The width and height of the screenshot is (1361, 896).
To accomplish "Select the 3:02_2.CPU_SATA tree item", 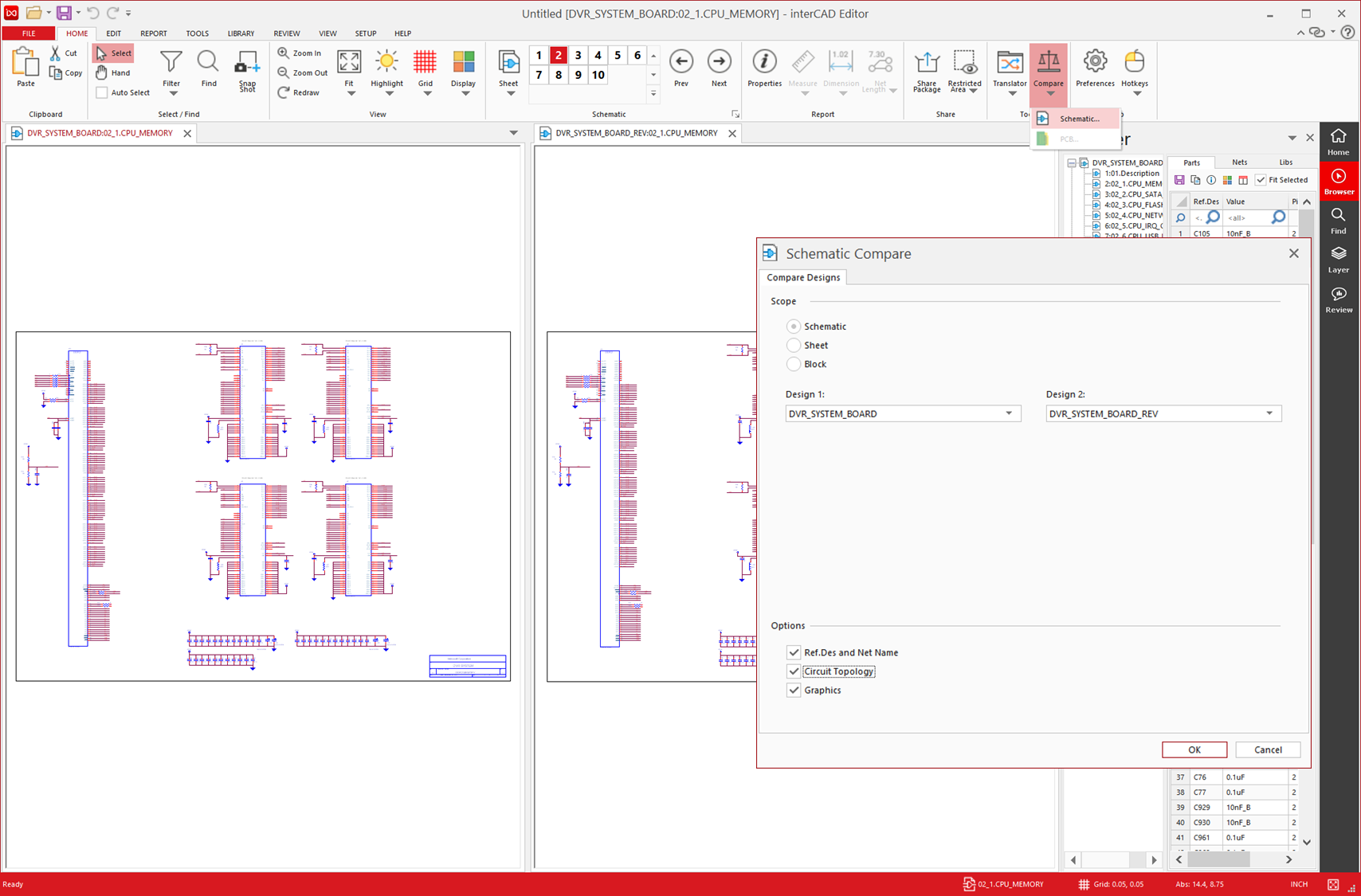I will coord(1128,194).
